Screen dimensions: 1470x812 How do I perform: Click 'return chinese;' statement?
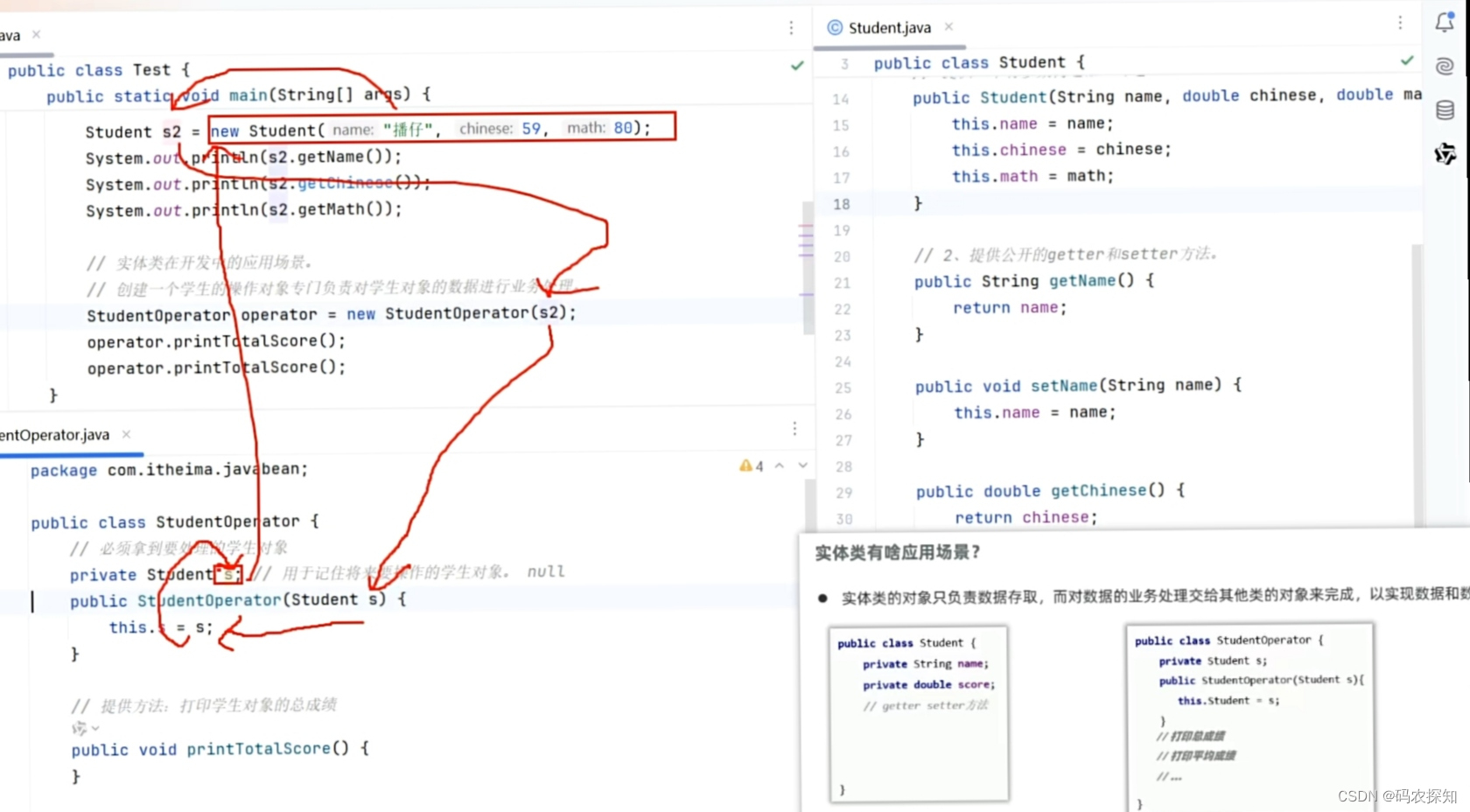pos(1025,517)
